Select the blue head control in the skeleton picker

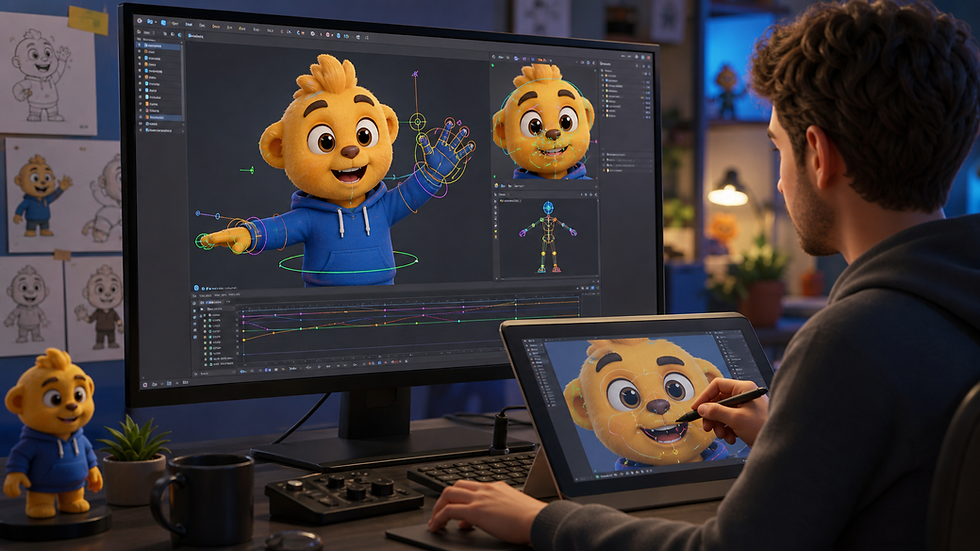point(548,207)
